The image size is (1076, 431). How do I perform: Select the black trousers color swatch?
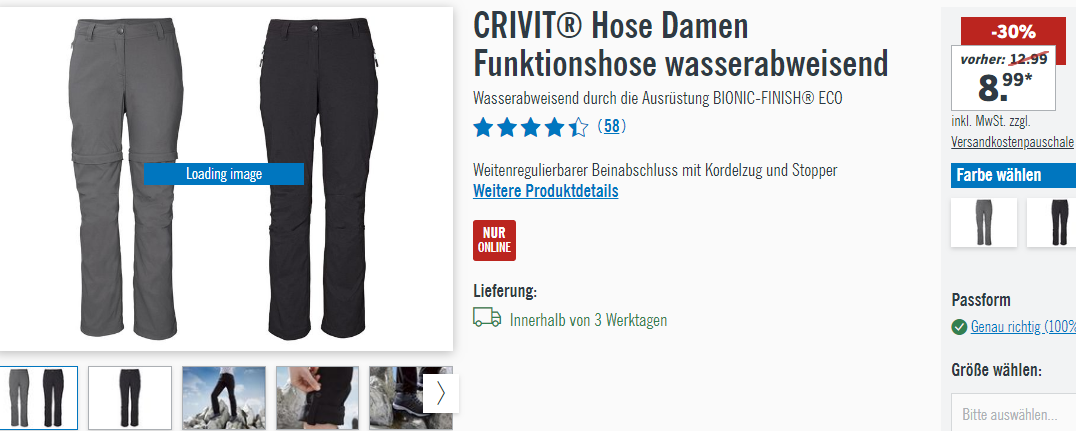pyautogui.click(x=1051, y=222)
